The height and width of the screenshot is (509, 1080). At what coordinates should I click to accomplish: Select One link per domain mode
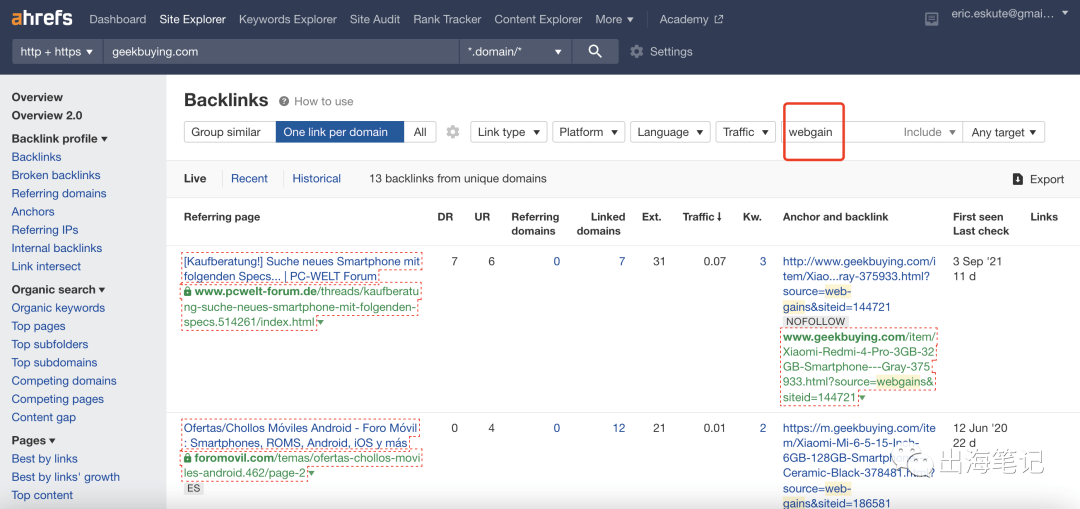tap(340, 132)
